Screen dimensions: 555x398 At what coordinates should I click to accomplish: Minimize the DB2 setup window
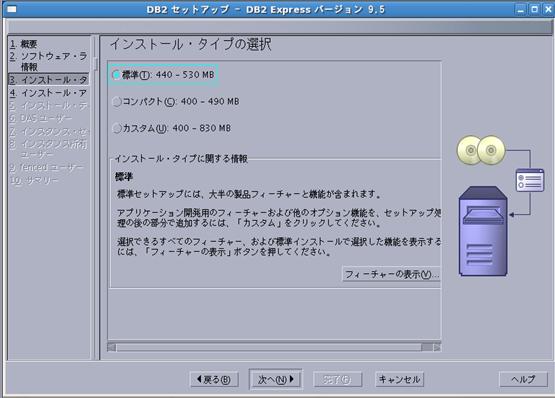coord(520,9)
